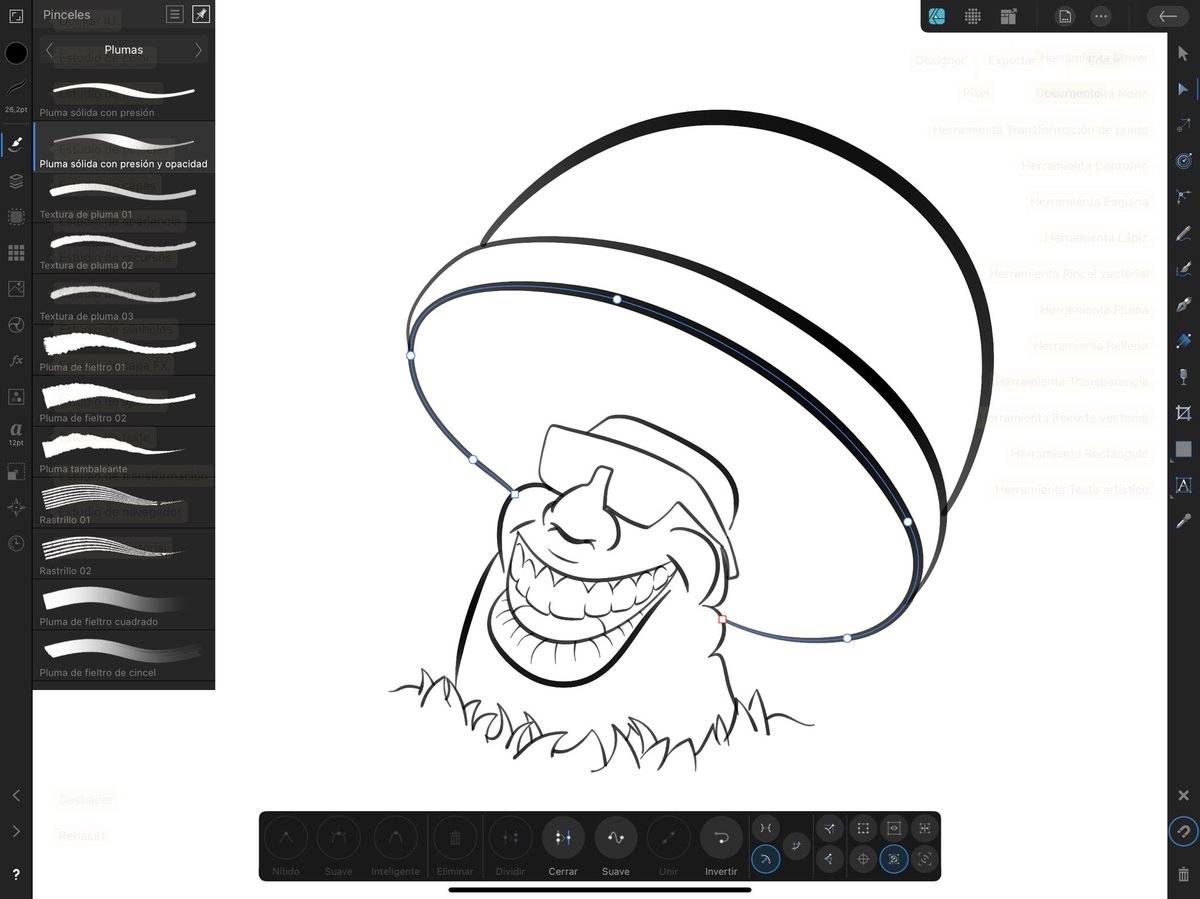Select the Vector Crop tool
This screenshot has width=1200, height=899.
[x=1184, y=413]
